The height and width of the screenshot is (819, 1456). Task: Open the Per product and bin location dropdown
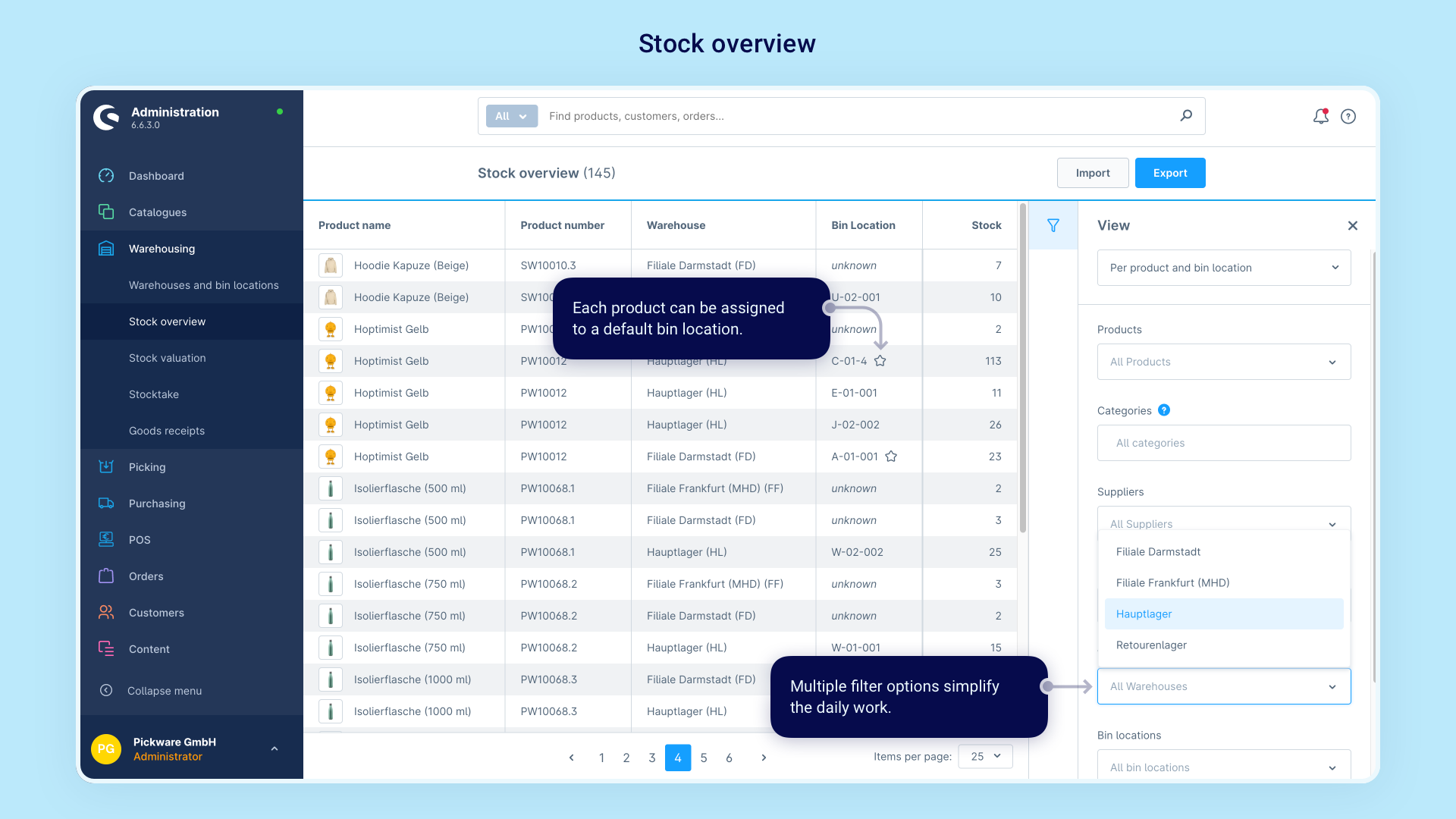coord(1224,268)
